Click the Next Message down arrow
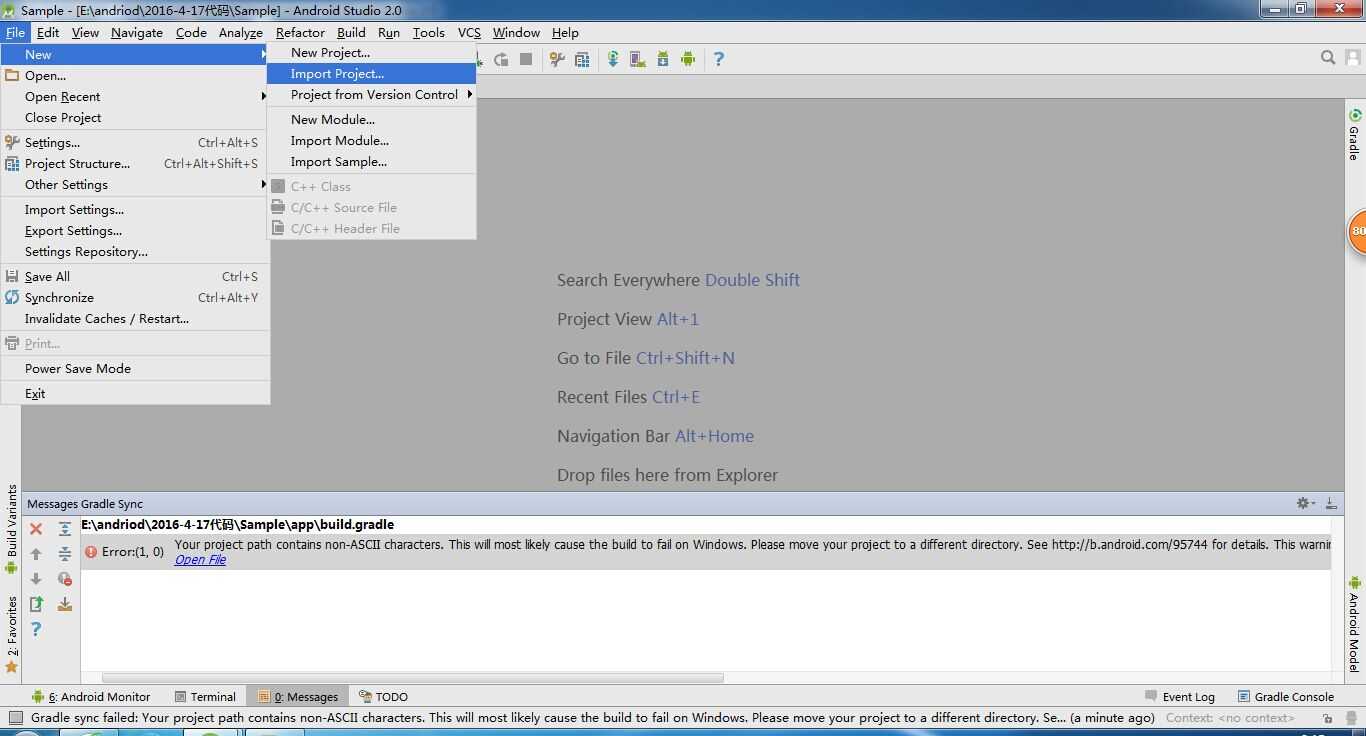The width and height of the screenshot is (1366, 736). point(36,579)
